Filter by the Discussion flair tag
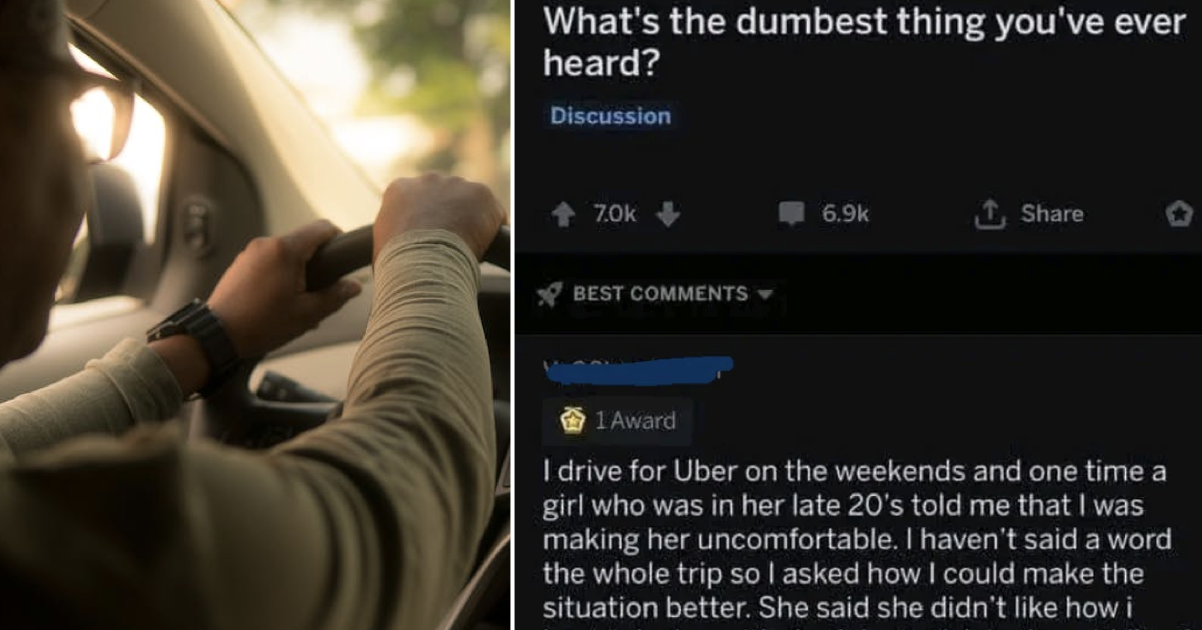 click(x=611, y=116)
